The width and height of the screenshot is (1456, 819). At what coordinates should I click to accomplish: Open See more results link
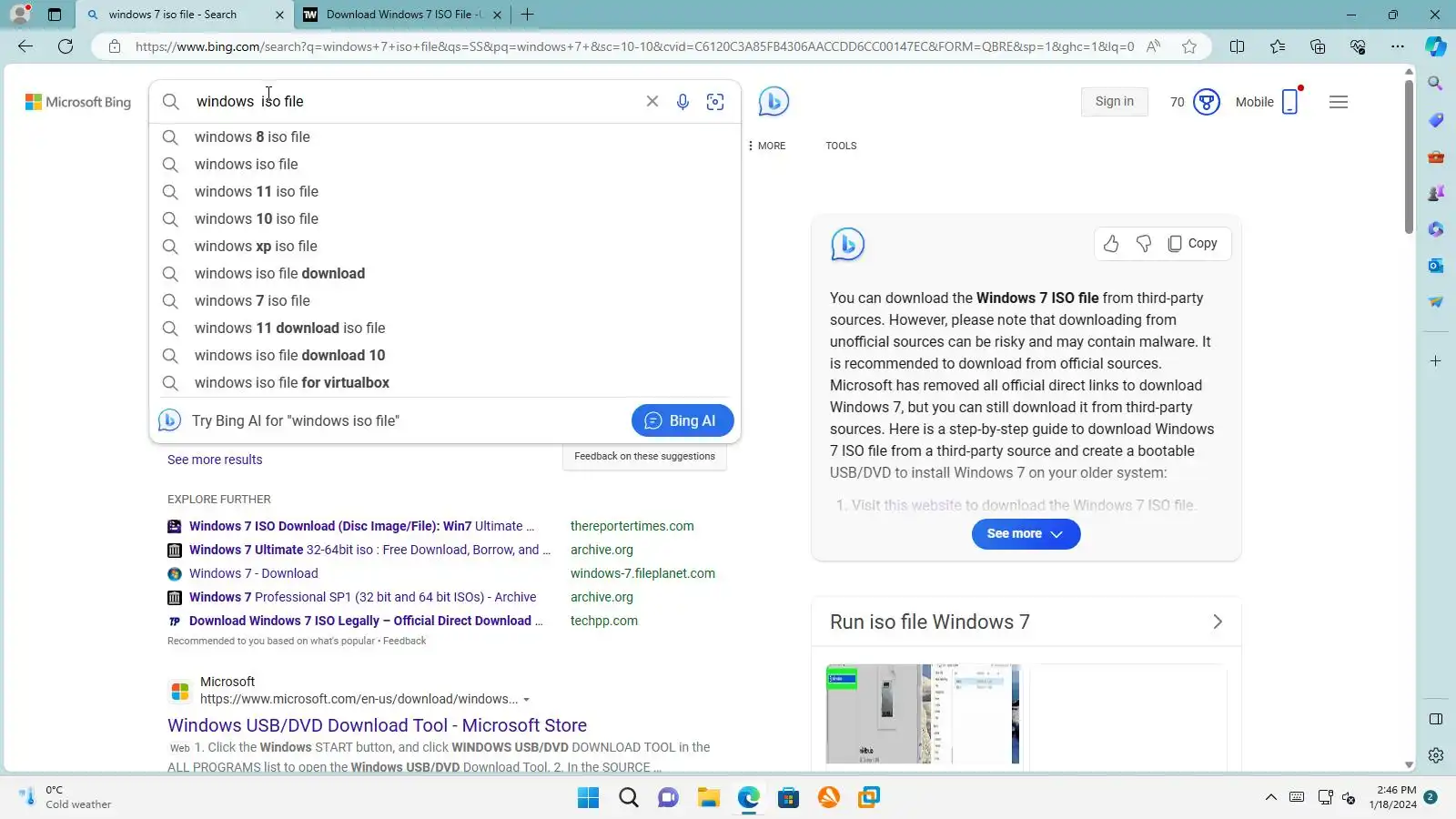(x=215, y=460)
